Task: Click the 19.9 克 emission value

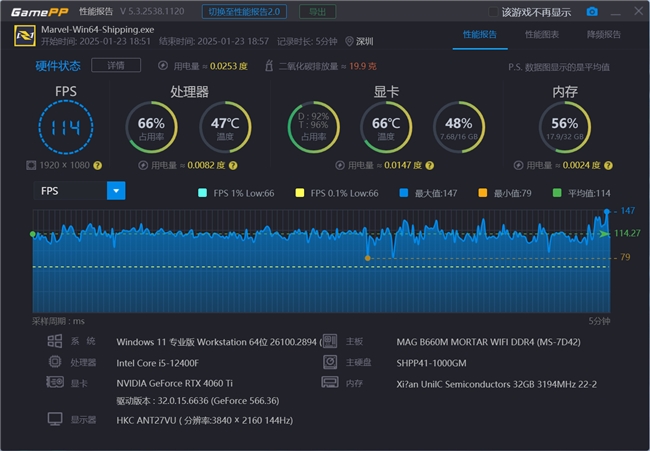Action: (363, 66)
